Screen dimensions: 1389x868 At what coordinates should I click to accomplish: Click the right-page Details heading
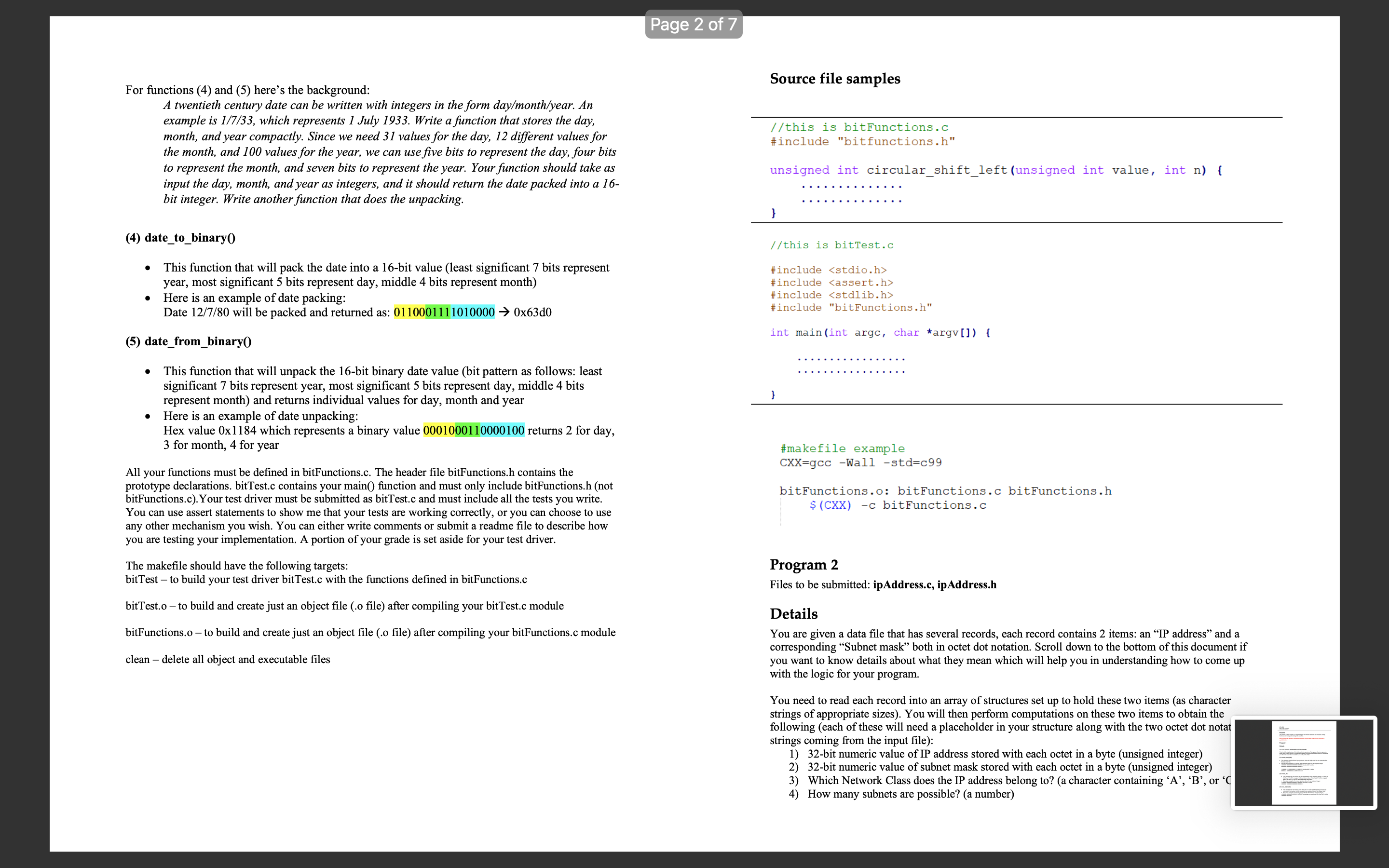tap(793, 614)
